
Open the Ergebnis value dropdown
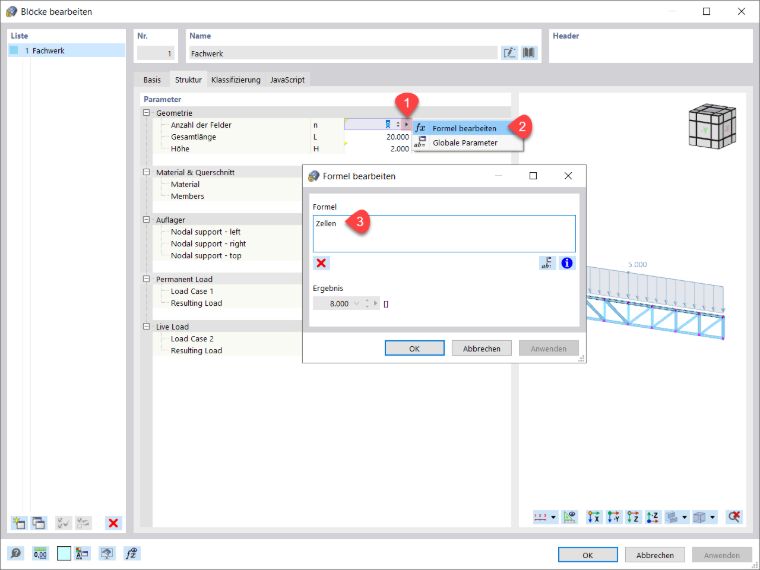coord(357,303)
